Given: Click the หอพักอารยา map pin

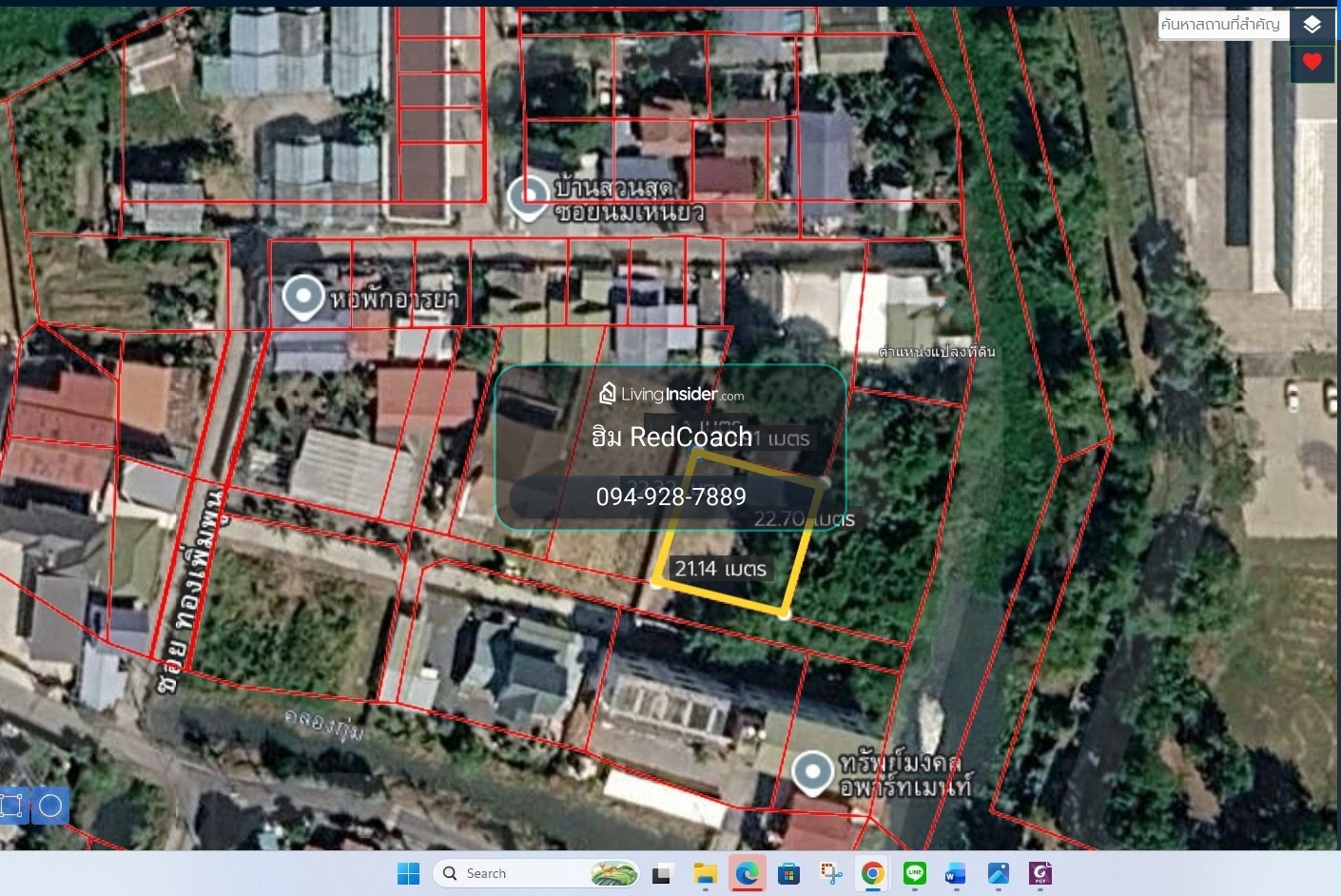Looking at the screenshot, I should click(303, 298).
